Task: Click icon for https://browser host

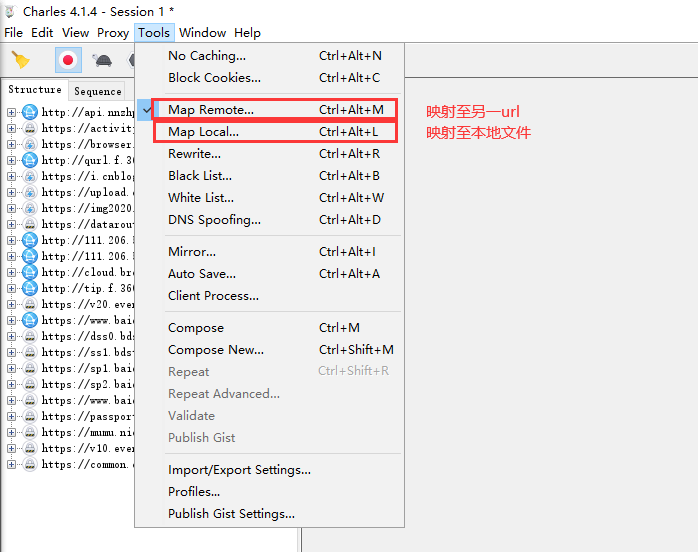Action: point(30,144)
